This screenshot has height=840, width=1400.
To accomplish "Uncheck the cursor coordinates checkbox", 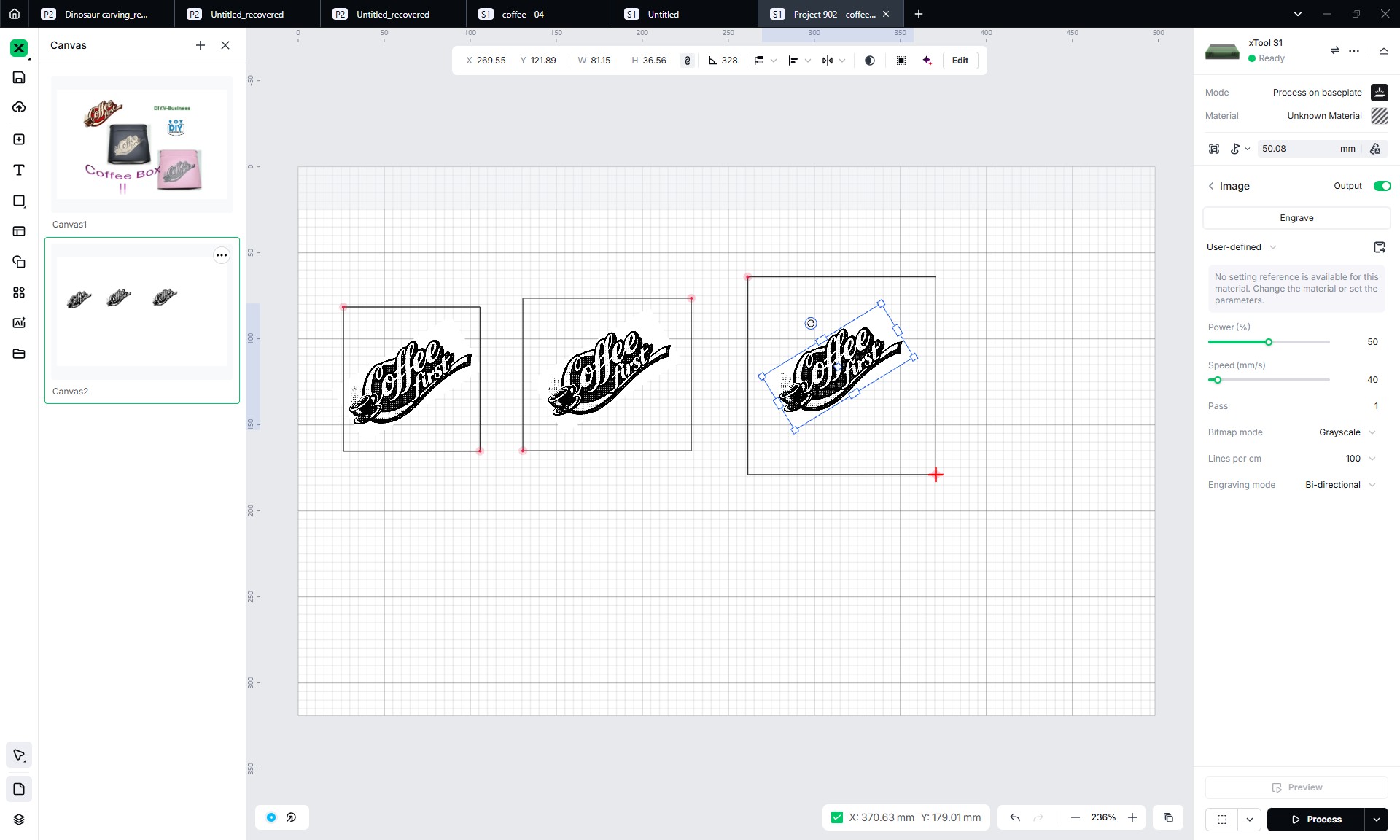I will [837, 817].
